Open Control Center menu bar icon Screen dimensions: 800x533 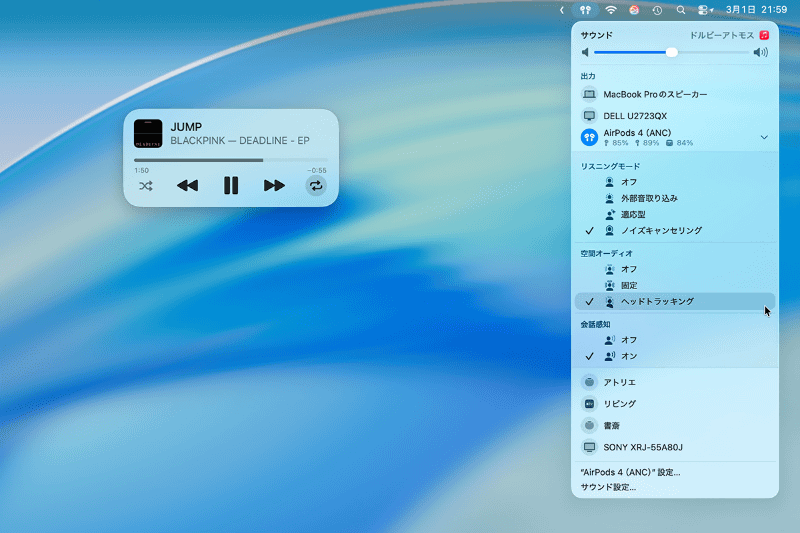click(x=705, y=10)
